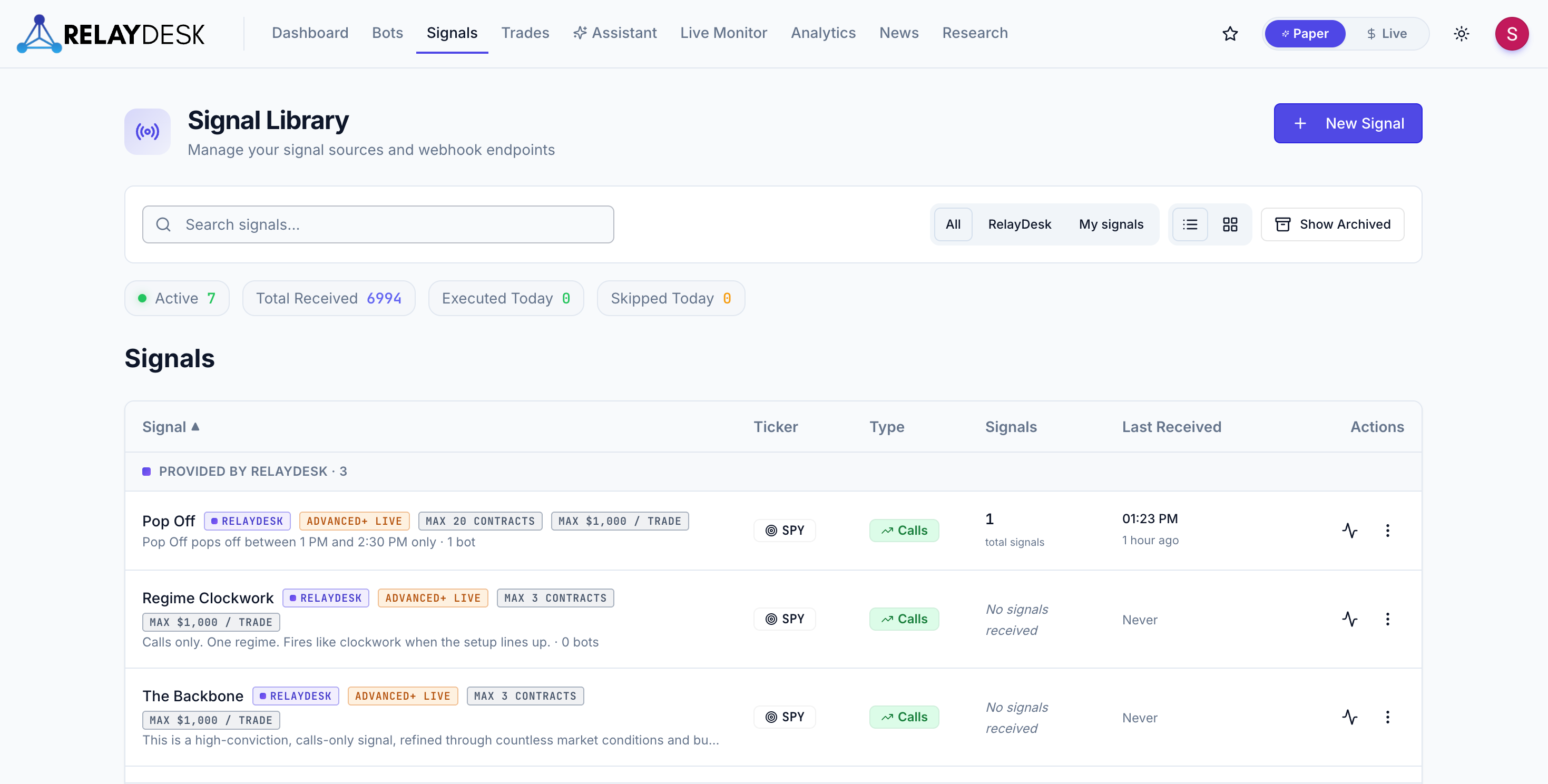Click PROVIDED BY RELAYDESK group header
Screen dimensions: 1548x784
(773, 472)
